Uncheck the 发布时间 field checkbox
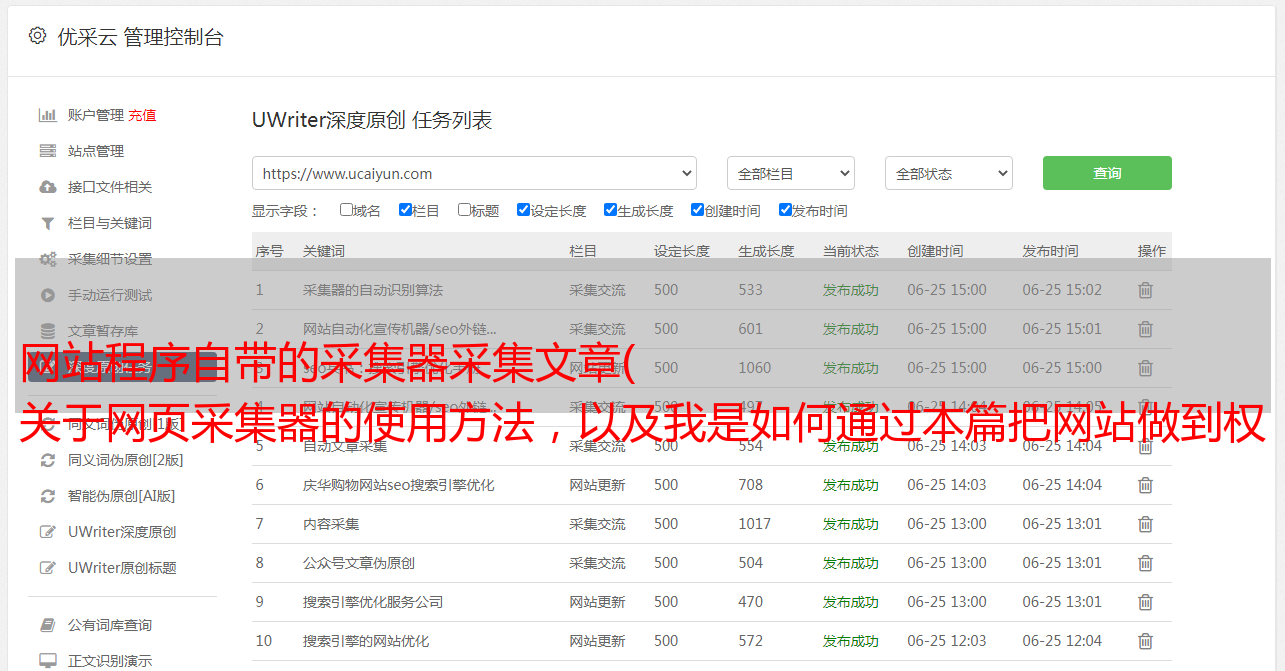The height and width of the screenshot is (671, 1285). (785, 210)
